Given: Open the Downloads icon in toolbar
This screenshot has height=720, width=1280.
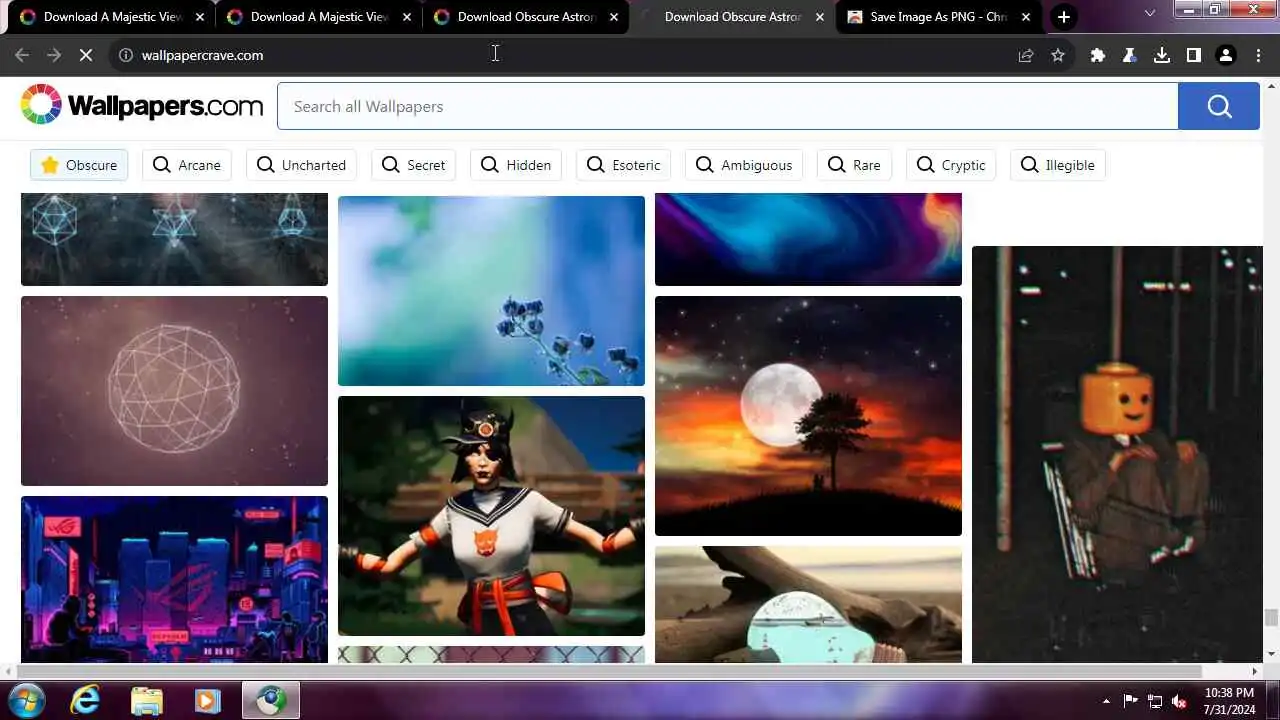Looking at the screenshot, I should (x=1162, y=56).
